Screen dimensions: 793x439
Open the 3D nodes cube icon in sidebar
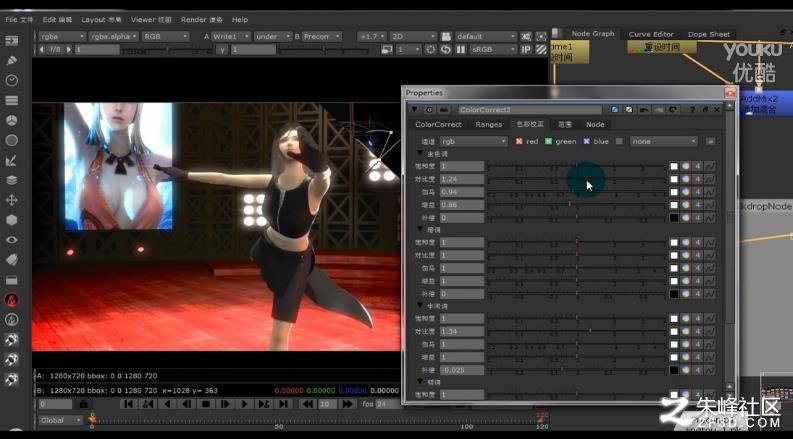tap(12, 220)
